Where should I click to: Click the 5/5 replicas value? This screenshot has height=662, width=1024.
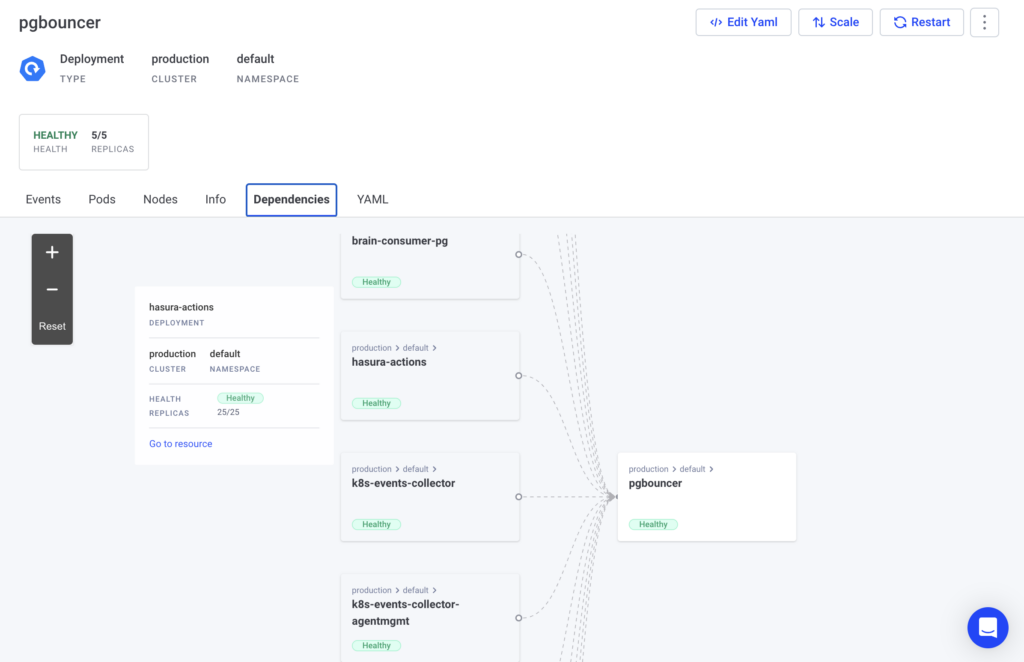[x=99, y=135]
